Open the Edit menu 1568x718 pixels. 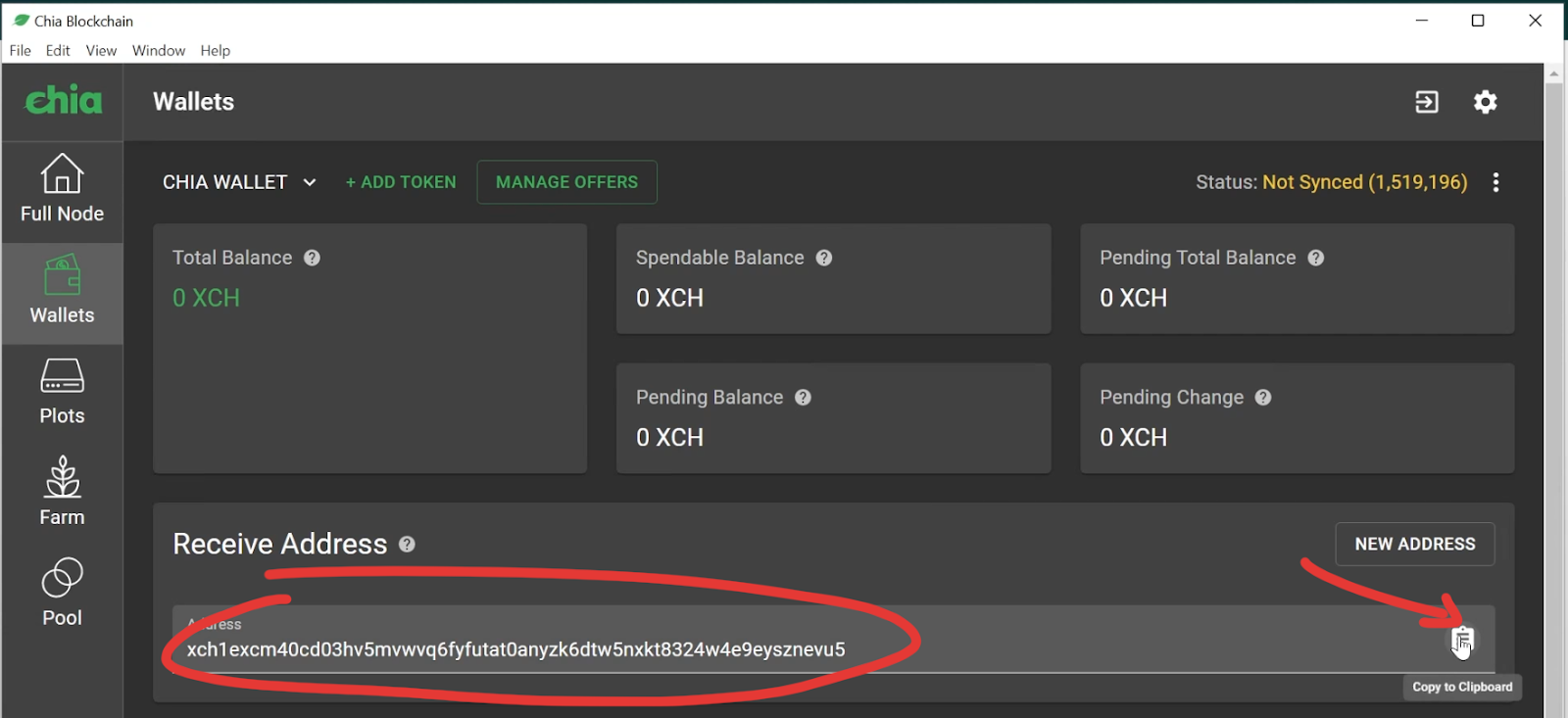pyautogui.click(x=58, y=51)
